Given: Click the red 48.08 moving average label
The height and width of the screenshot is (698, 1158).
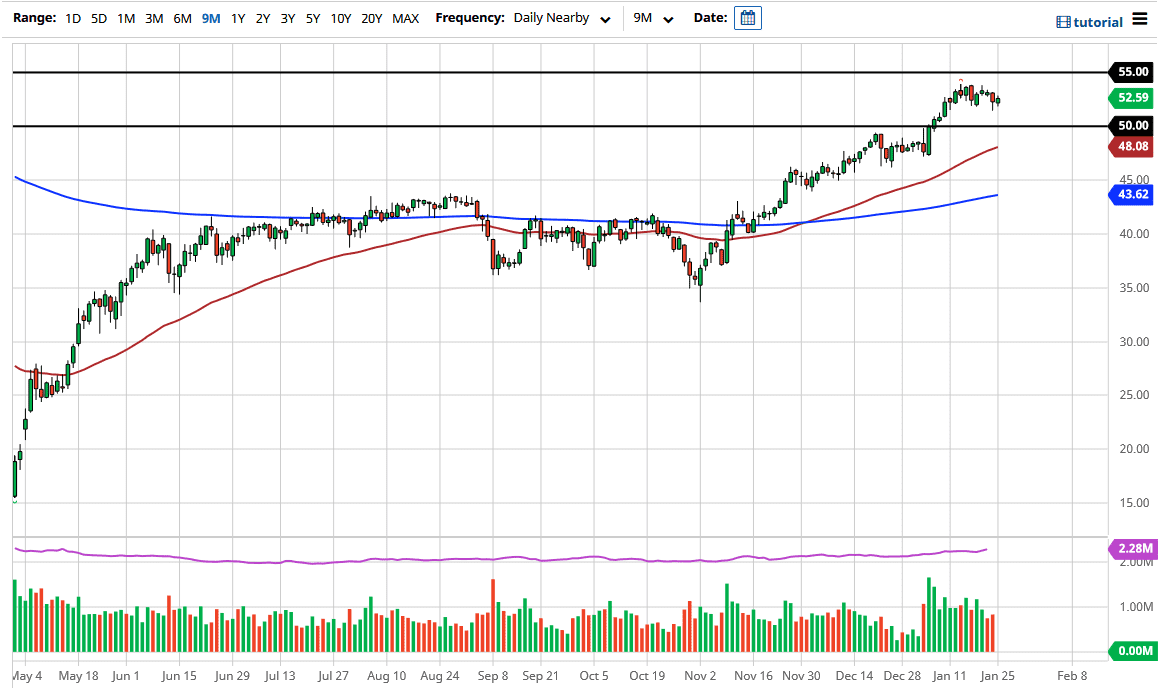Looking at the screenshot, I should point(1131,146).
